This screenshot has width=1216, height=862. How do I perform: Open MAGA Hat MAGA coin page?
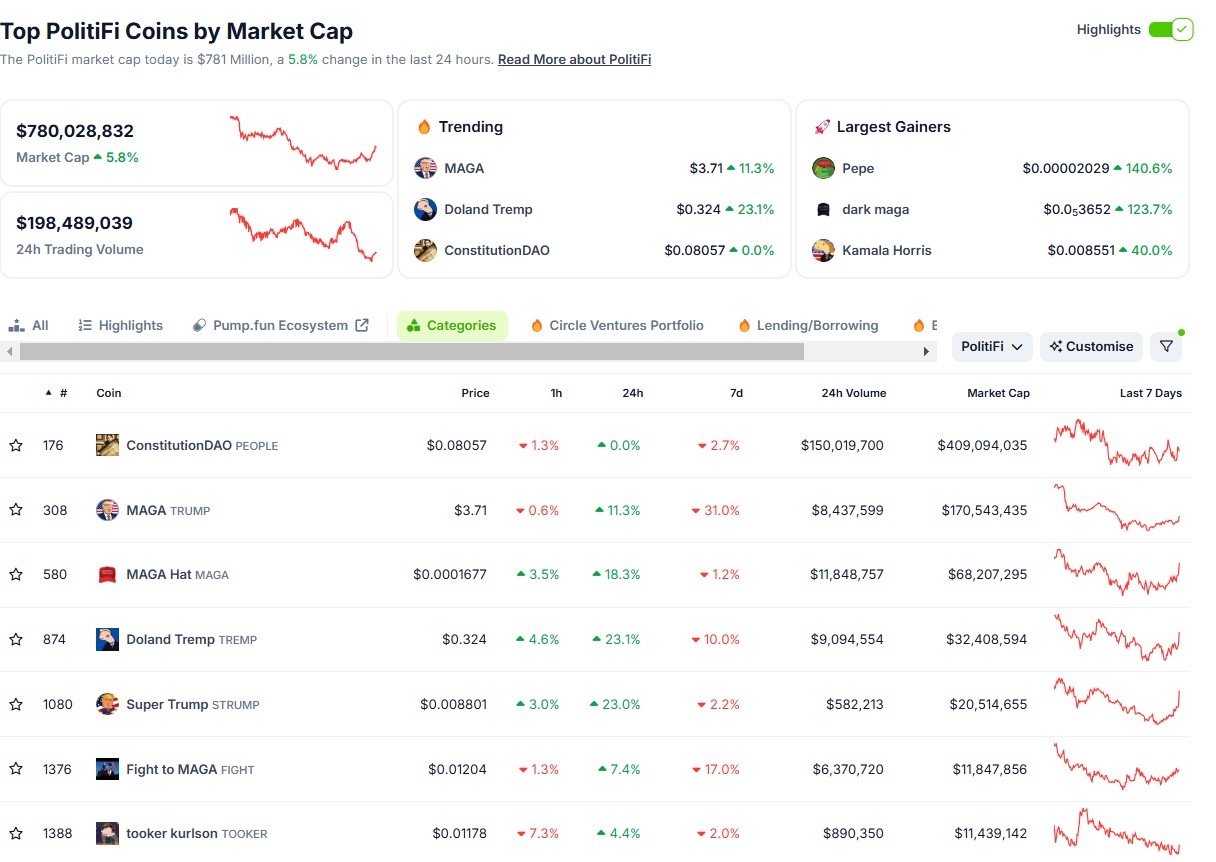[x=177, y=574]
